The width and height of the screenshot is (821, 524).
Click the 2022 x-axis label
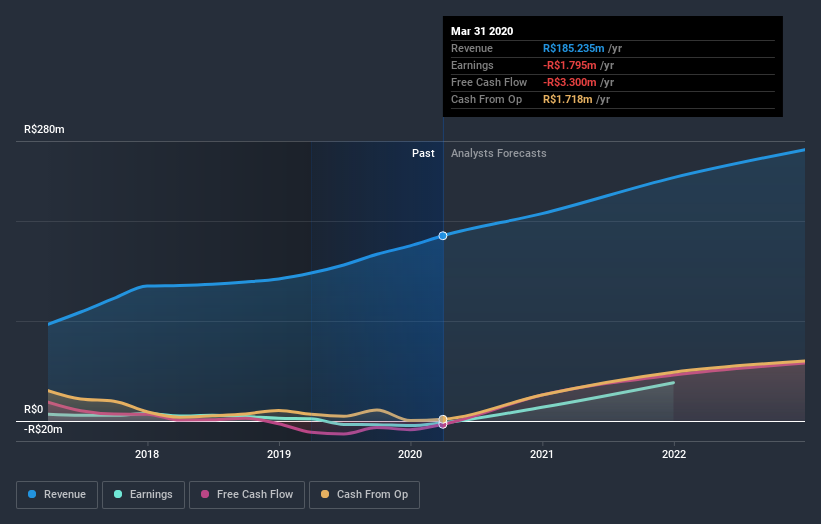[674, 454]
